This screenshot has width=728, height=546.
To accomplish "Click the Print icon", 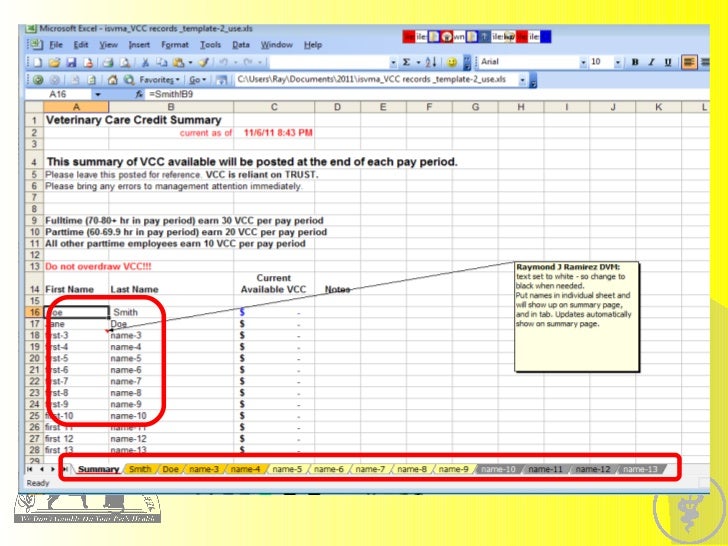I will click(108, 62).
